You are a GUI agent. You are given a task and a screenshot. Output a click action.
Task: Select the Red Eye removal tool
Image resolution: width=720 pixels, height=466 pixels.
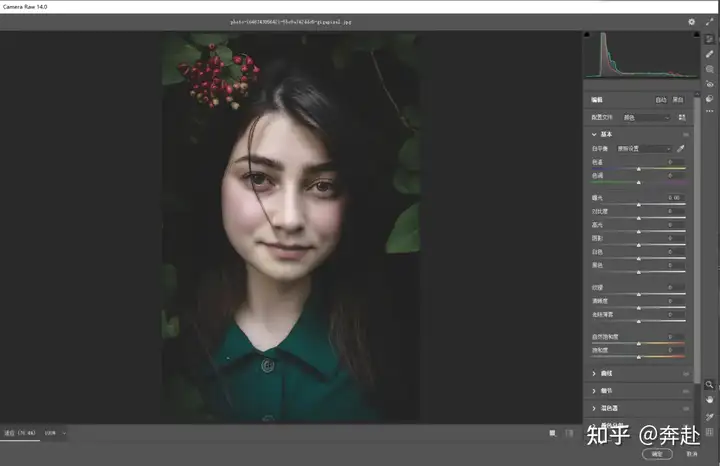tap(709, 84)
